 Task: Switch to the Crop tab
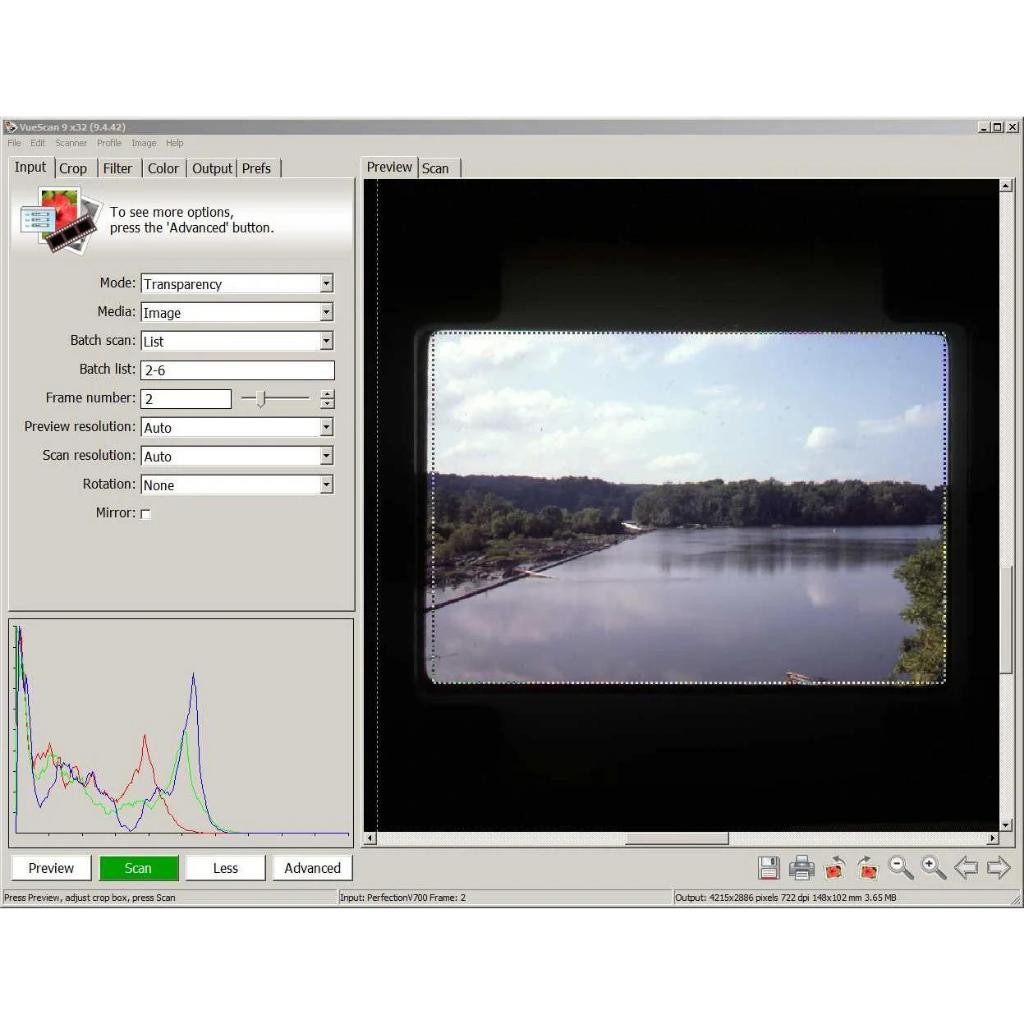point(73,168)
